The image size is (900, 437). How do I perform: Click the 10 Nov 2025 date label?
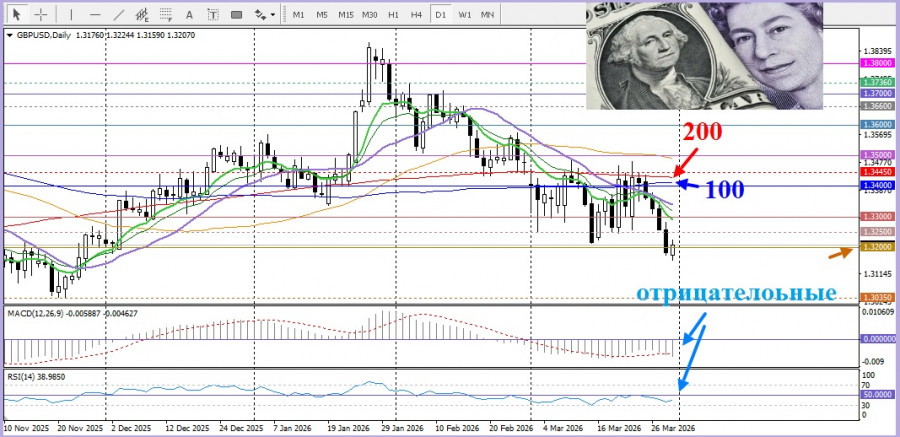[26, 429]
